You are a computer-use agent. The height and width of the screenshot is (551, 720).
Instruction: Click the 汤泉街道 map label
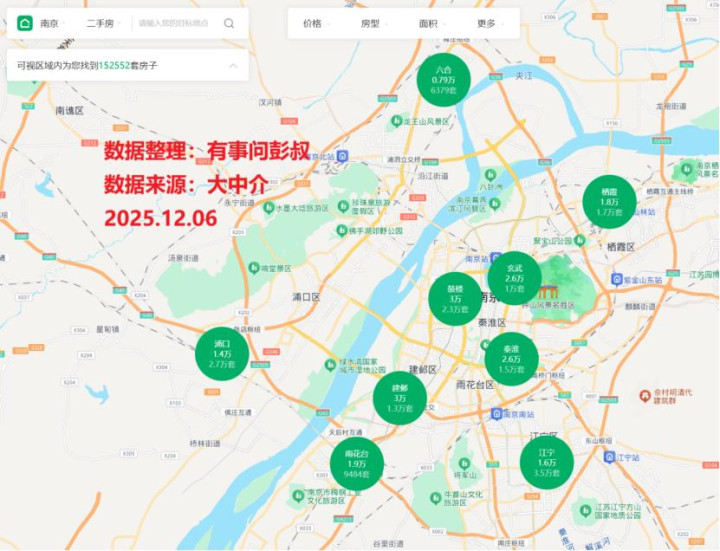[184, 259]
